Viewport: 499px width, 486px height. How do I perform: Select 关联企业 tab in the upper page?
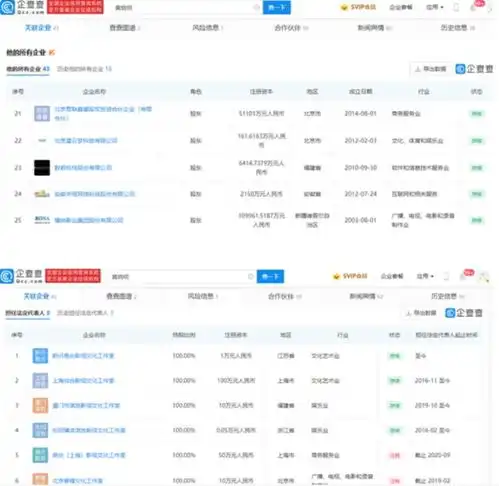click(x=41, y=28)
